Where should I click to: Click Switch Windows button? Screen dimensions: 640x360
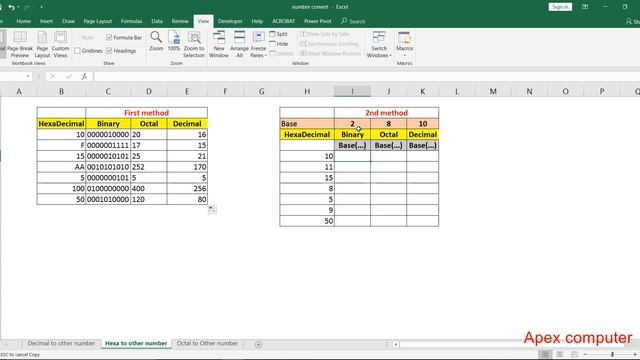click(379, 44)
